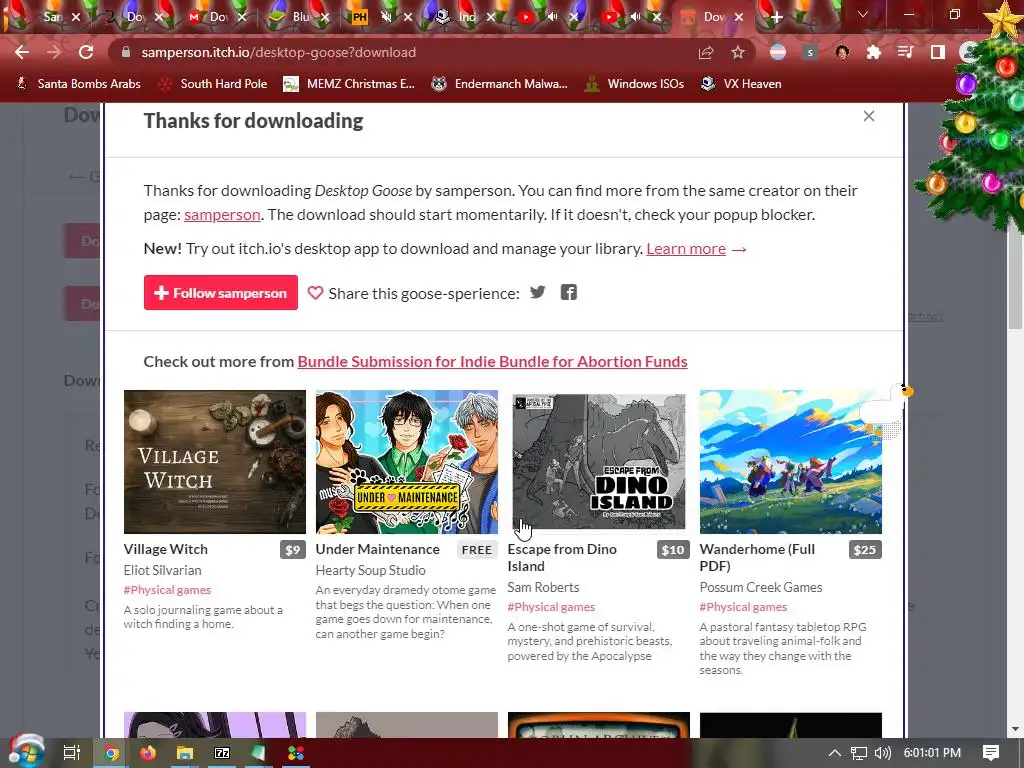Image resolution: width=1024 pixels, height=768 pixels.
Task: Open File Explorer from the taskbar
Action: [185, 753]
